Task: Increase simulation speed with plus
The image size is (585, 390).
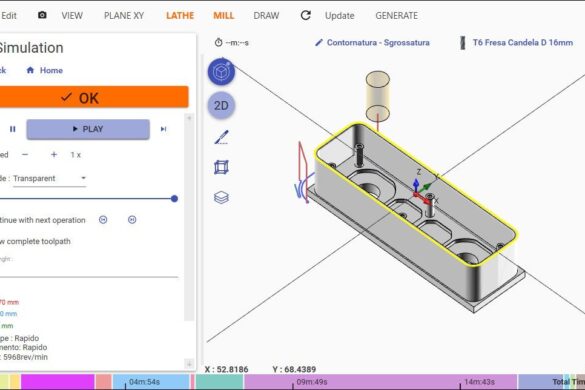Action: (54, 155)
